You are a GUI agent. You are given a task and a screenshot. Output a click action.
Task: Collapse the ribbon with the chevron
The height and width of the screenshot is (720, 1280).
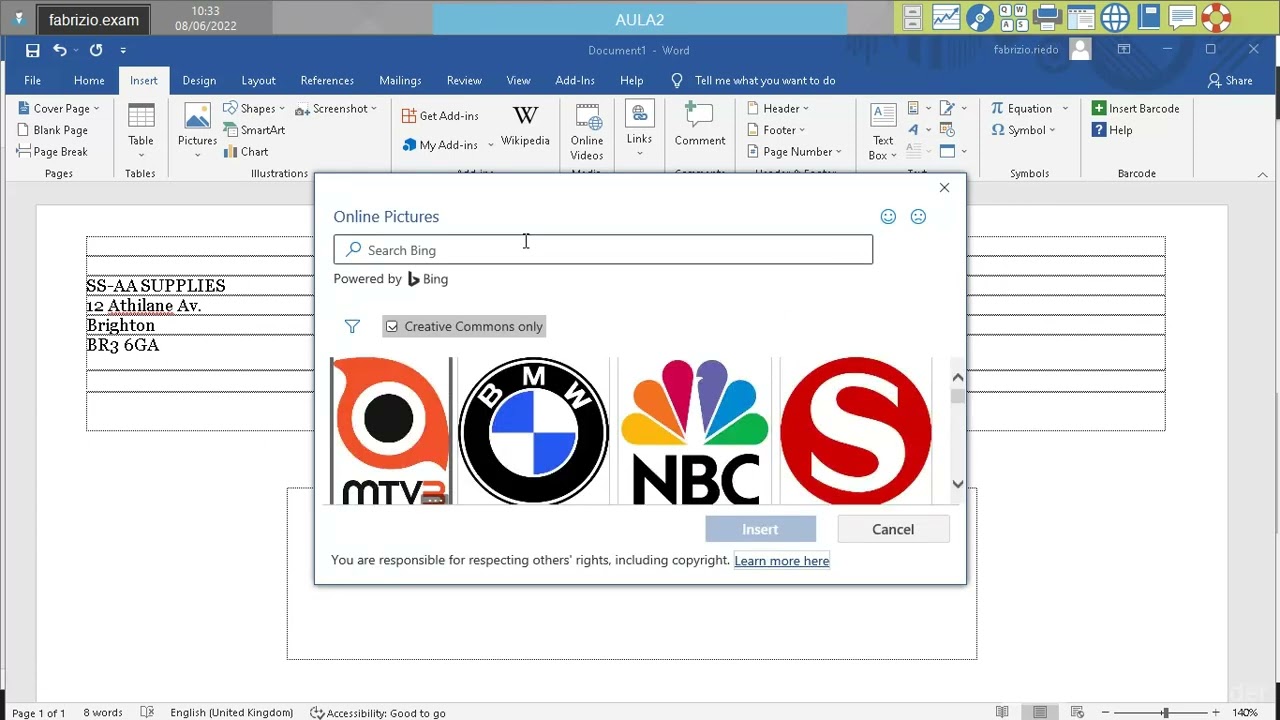tap(1262, 175)
